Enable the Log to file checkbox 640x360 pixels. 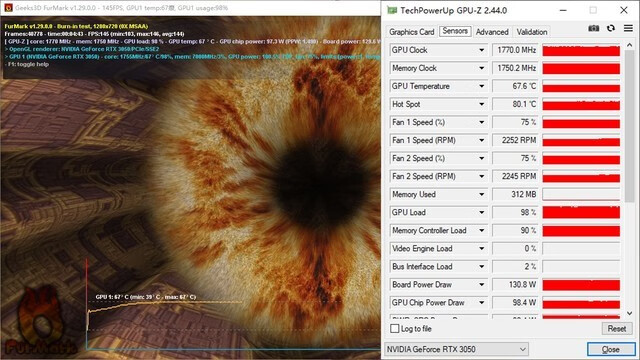tap(395, 329)
